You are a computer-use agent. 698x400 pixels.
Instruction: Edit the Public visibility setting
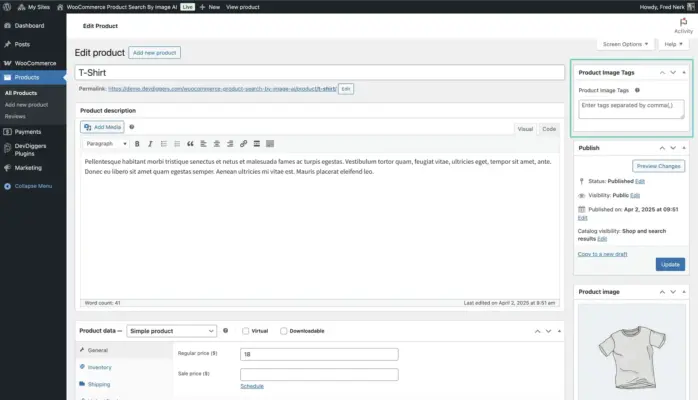coord(635,195)
